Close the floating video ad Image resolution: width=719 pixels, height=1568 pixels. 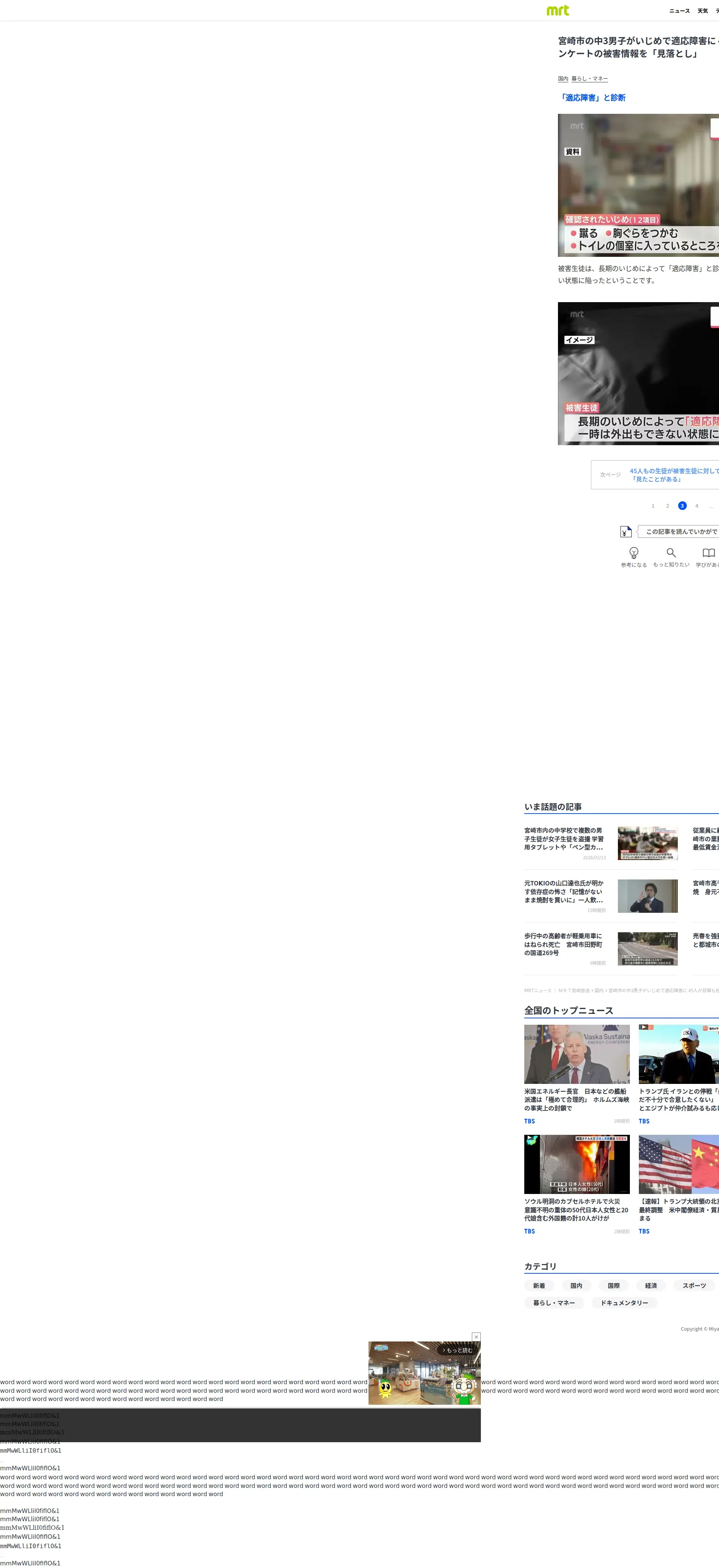[476, 1337]
